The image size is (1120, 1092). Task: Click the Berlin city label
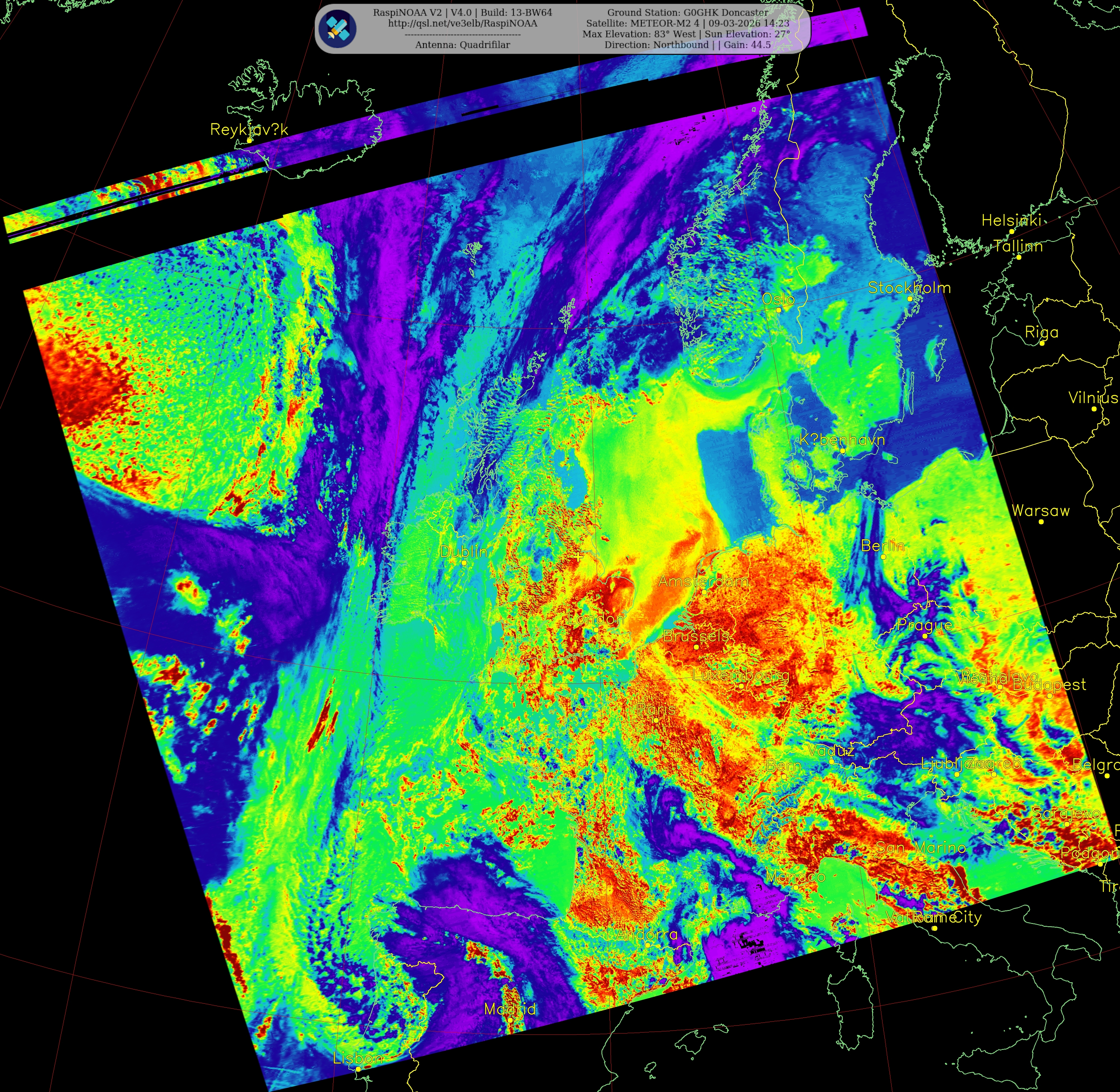(x=883, y=545)
